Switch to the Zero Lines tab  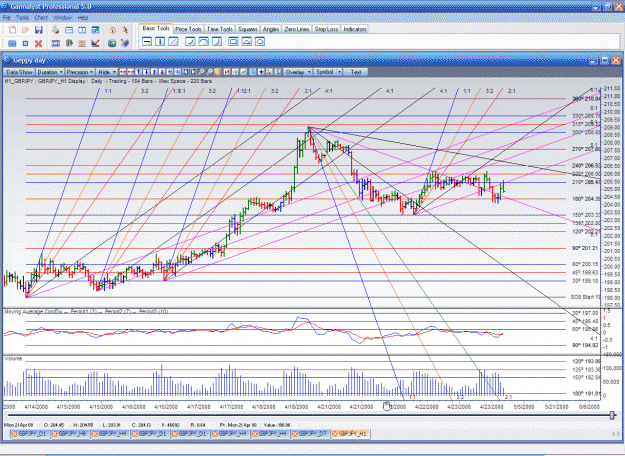click(x=297, y=29)
